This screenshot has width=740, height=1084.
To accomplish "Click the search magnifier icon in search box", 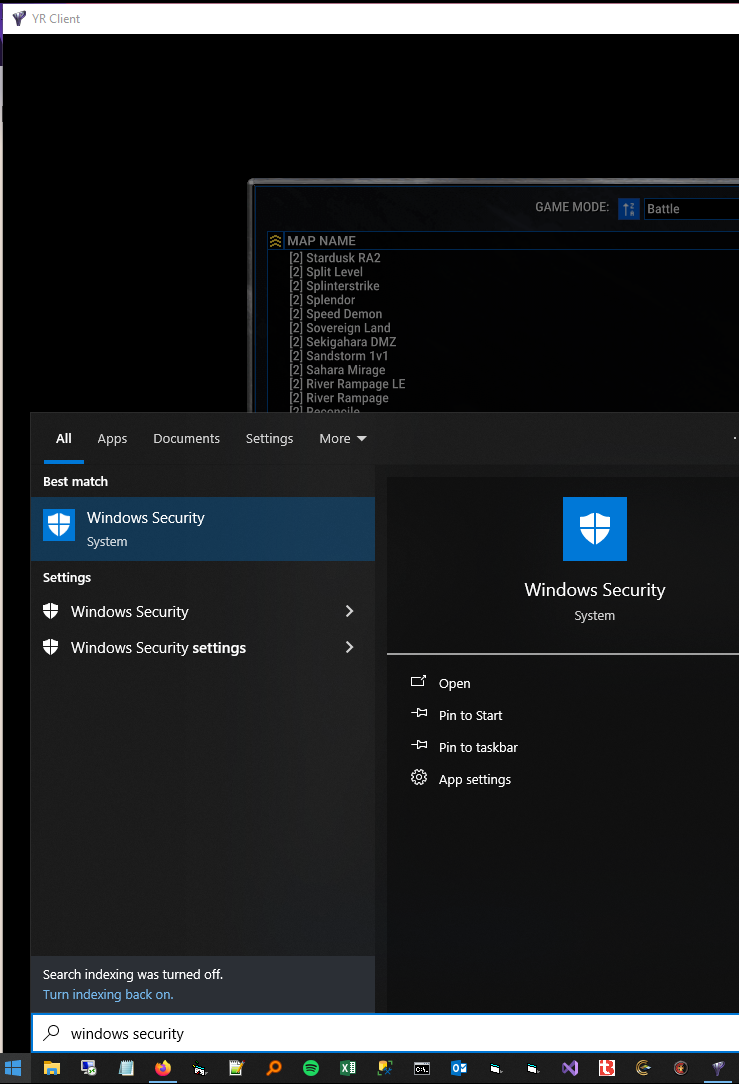I will [51, 1033].
